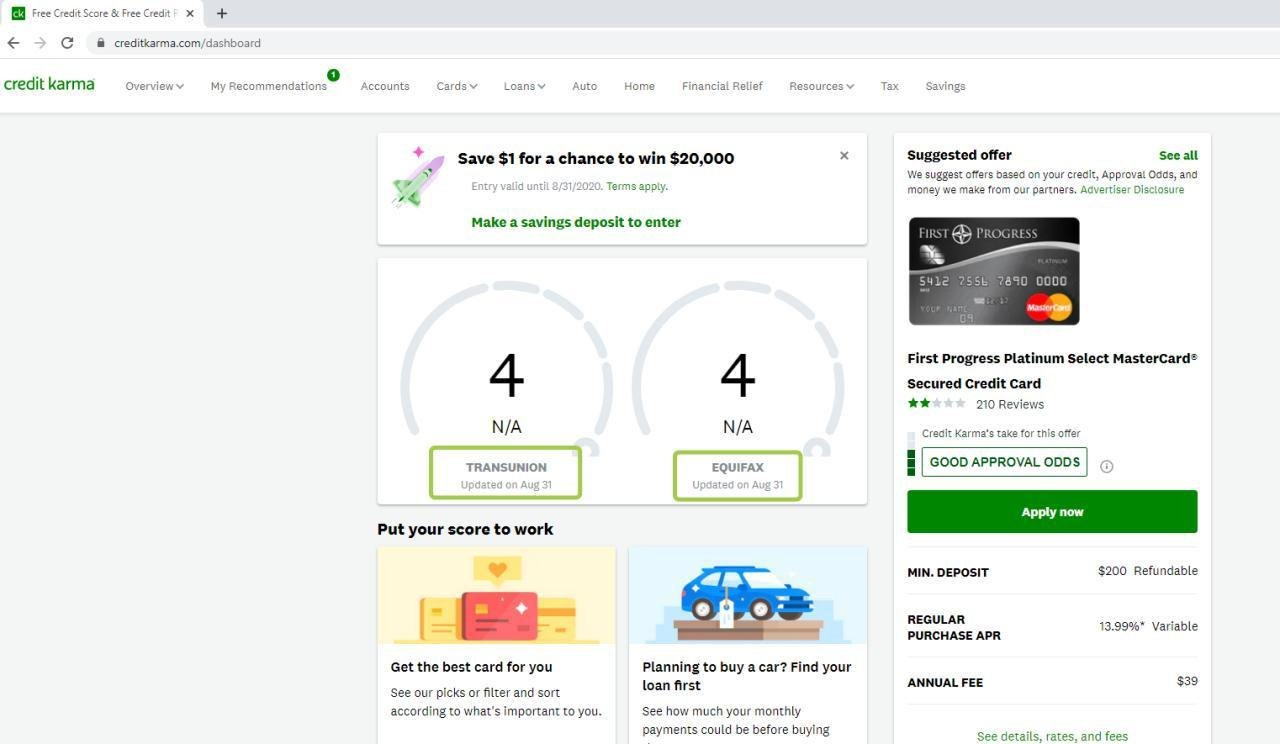The width and height of the screenshot is (1280, 744).
Task: Close the Free Credit Score browser tab
Action: [190, 13]
